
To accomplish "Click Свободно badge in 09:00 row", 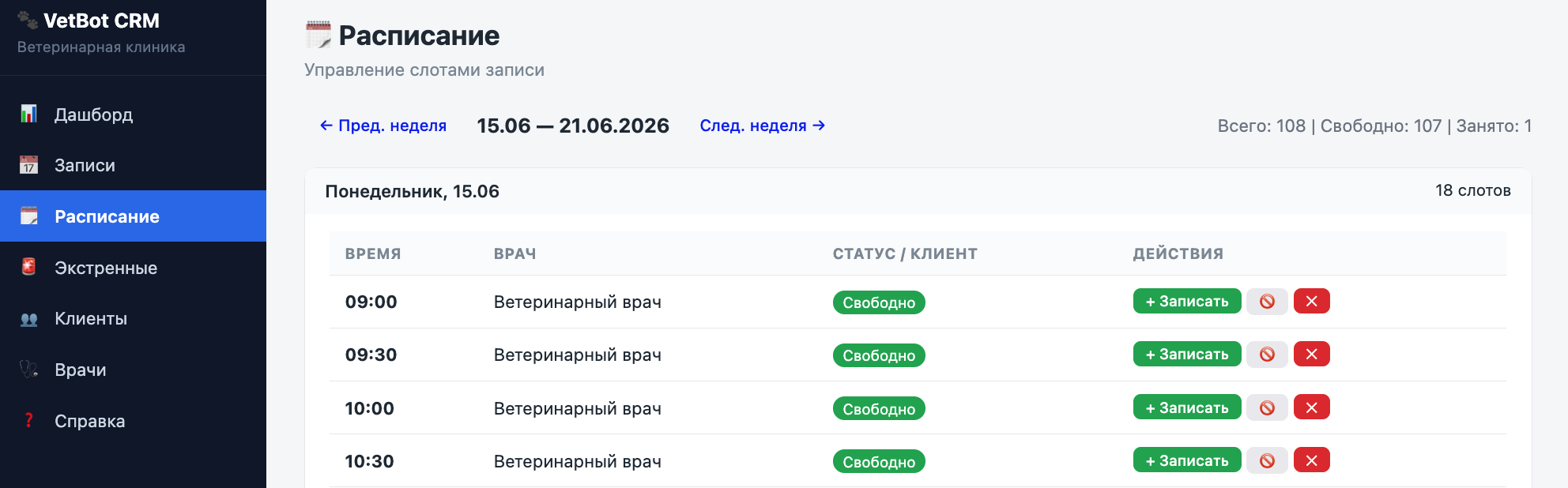I will pos(879,302).
